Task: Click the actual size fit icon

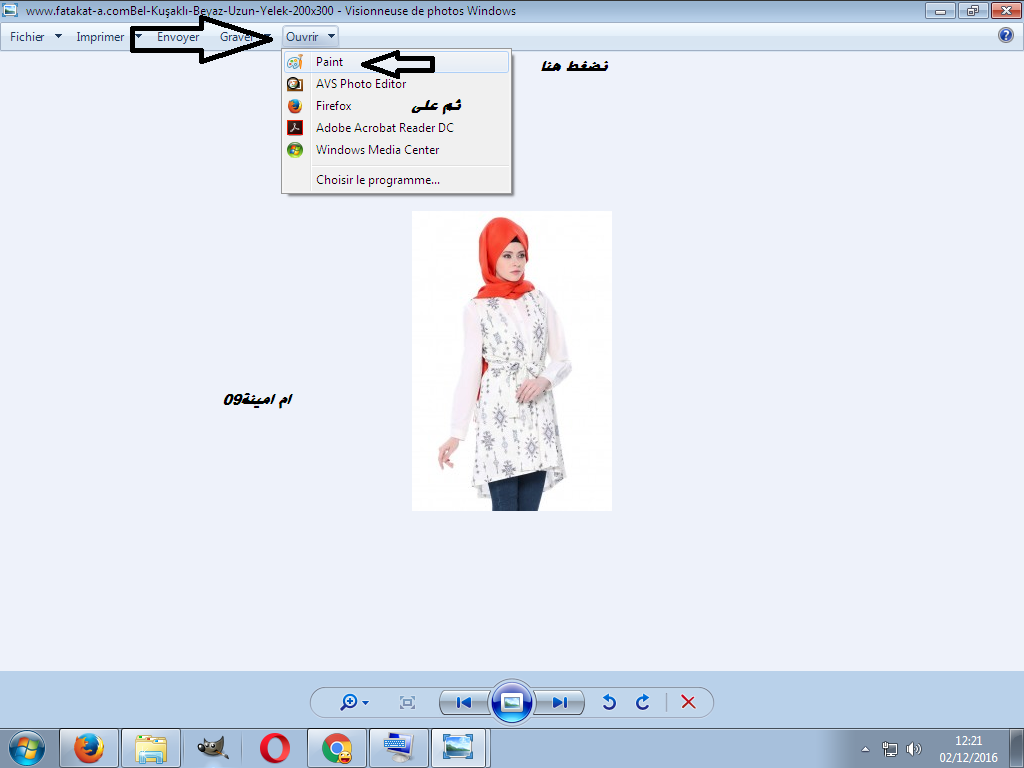Action: coord(407,703)
